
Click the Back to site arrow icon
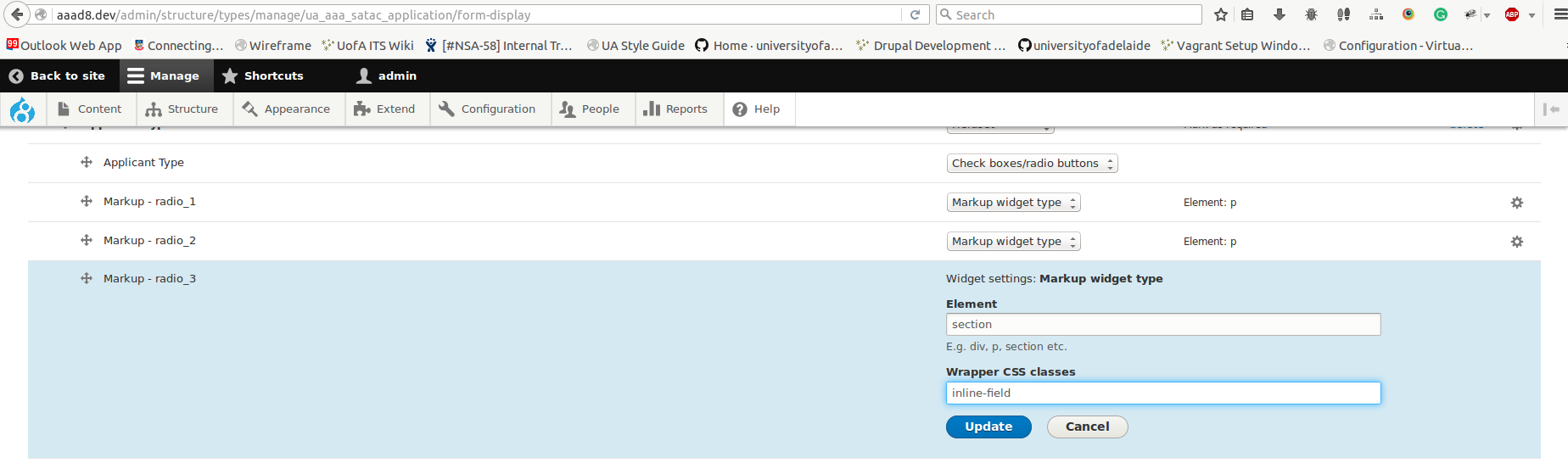pos(16,76)
